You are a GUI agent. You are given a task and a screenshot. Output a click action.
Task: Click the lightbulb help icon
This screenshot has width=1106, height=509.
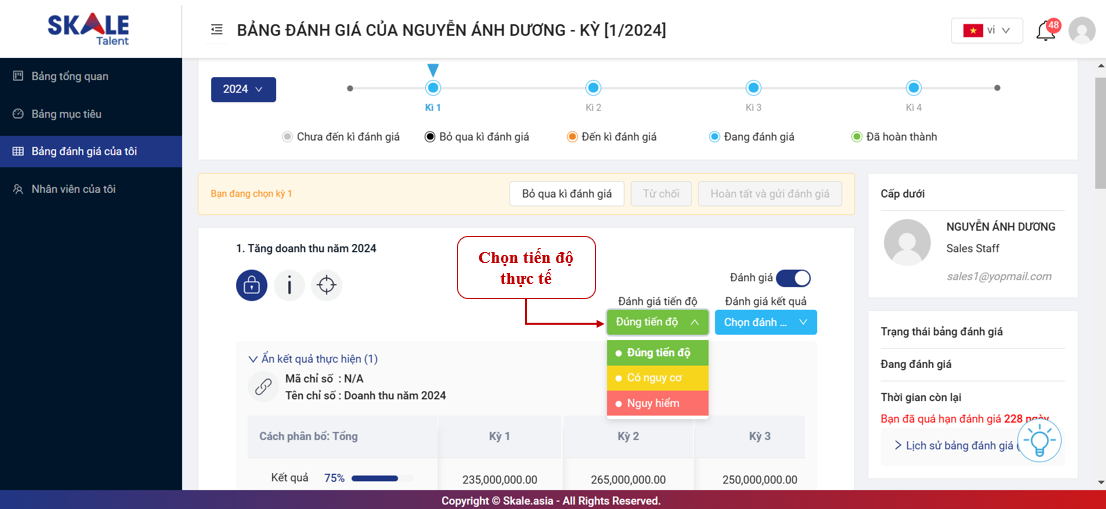1039,440
